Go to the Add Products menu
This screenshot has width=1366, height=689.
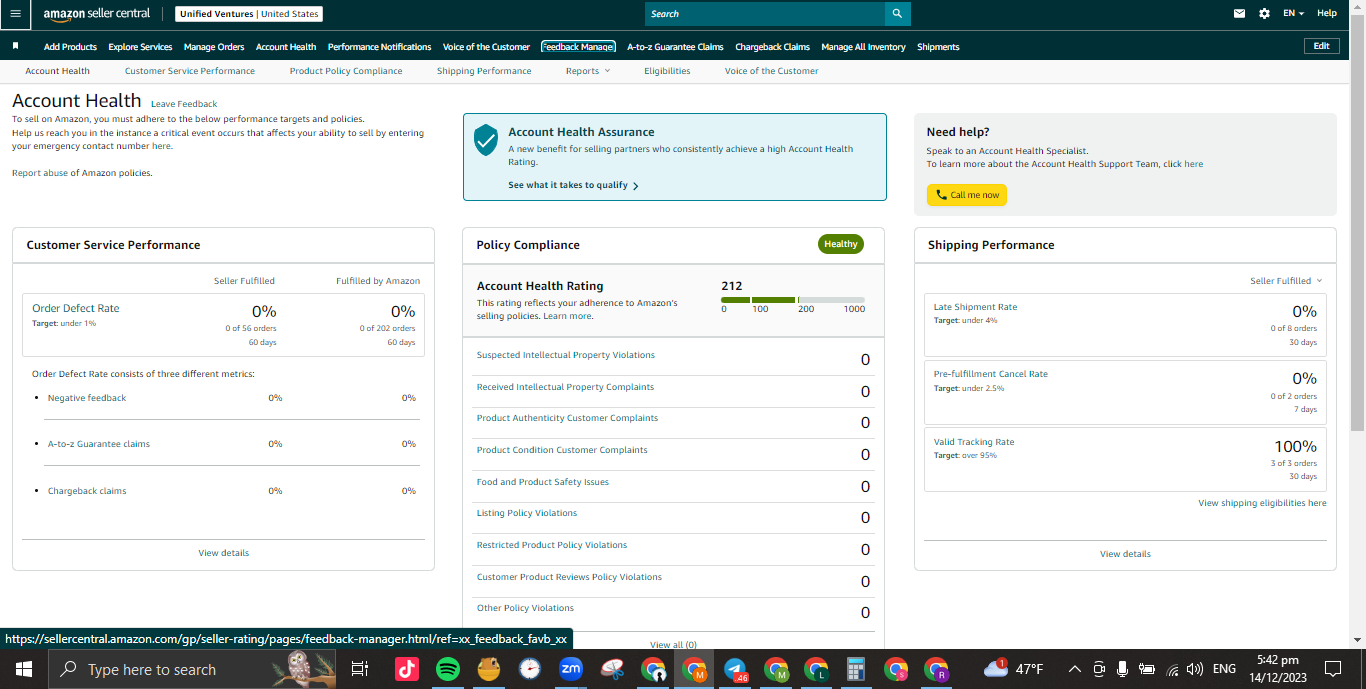pos(70,47)
